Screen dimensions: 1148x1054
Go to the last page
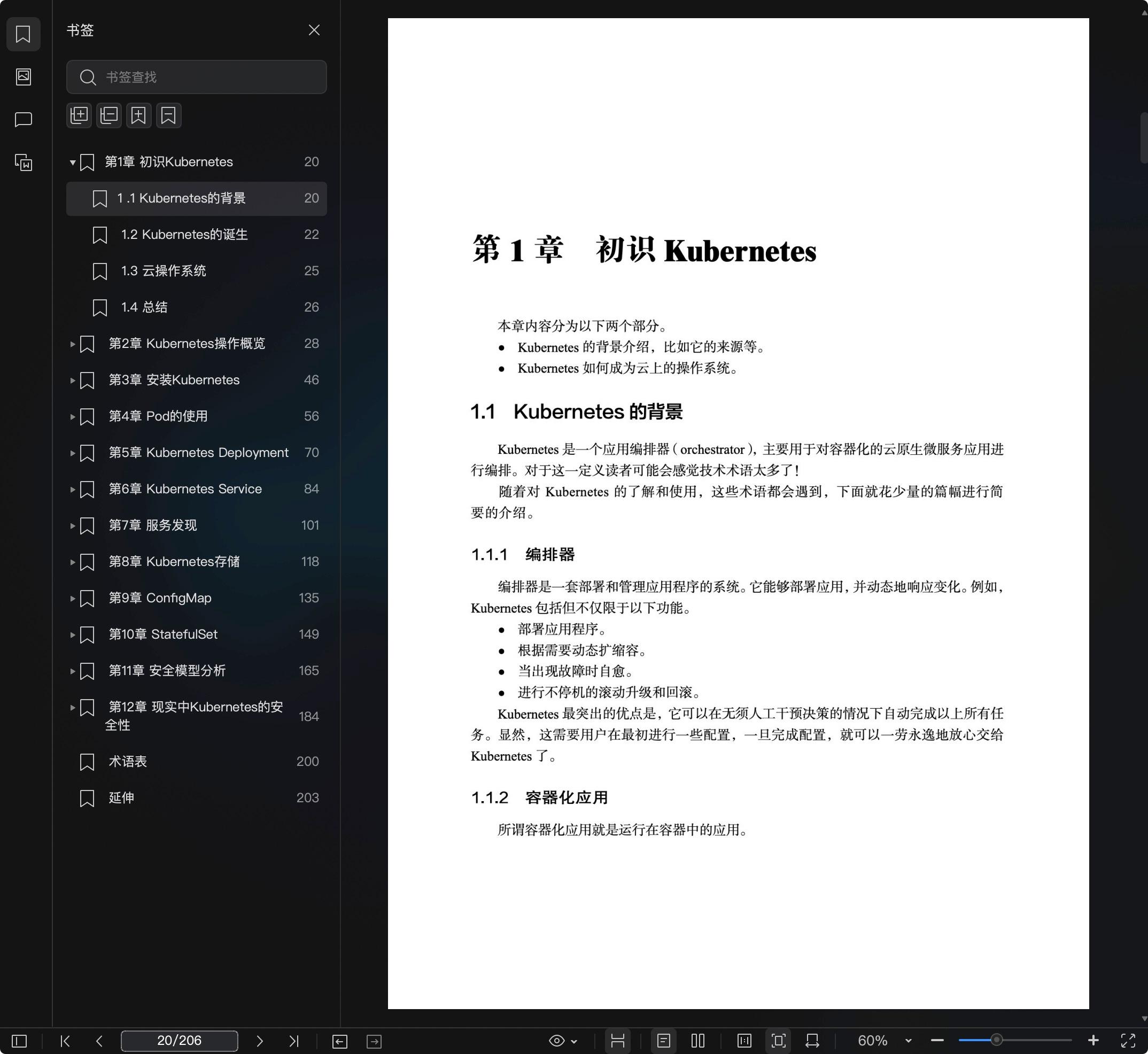point(294,1041)
